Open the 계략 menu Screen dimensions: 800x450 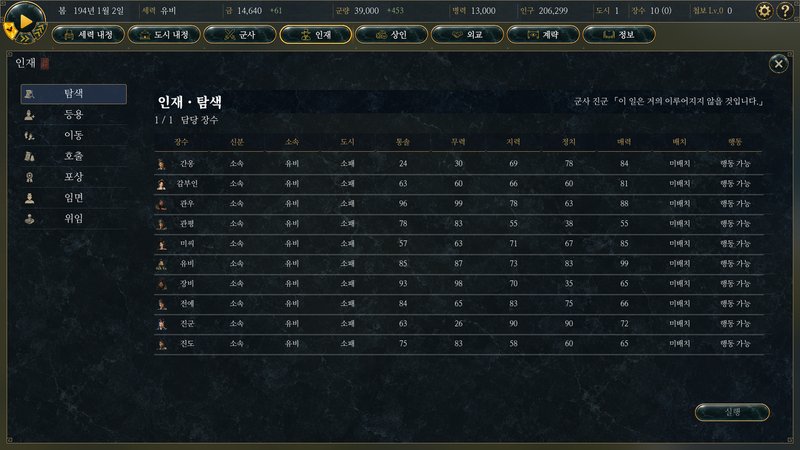coord(543,35)
